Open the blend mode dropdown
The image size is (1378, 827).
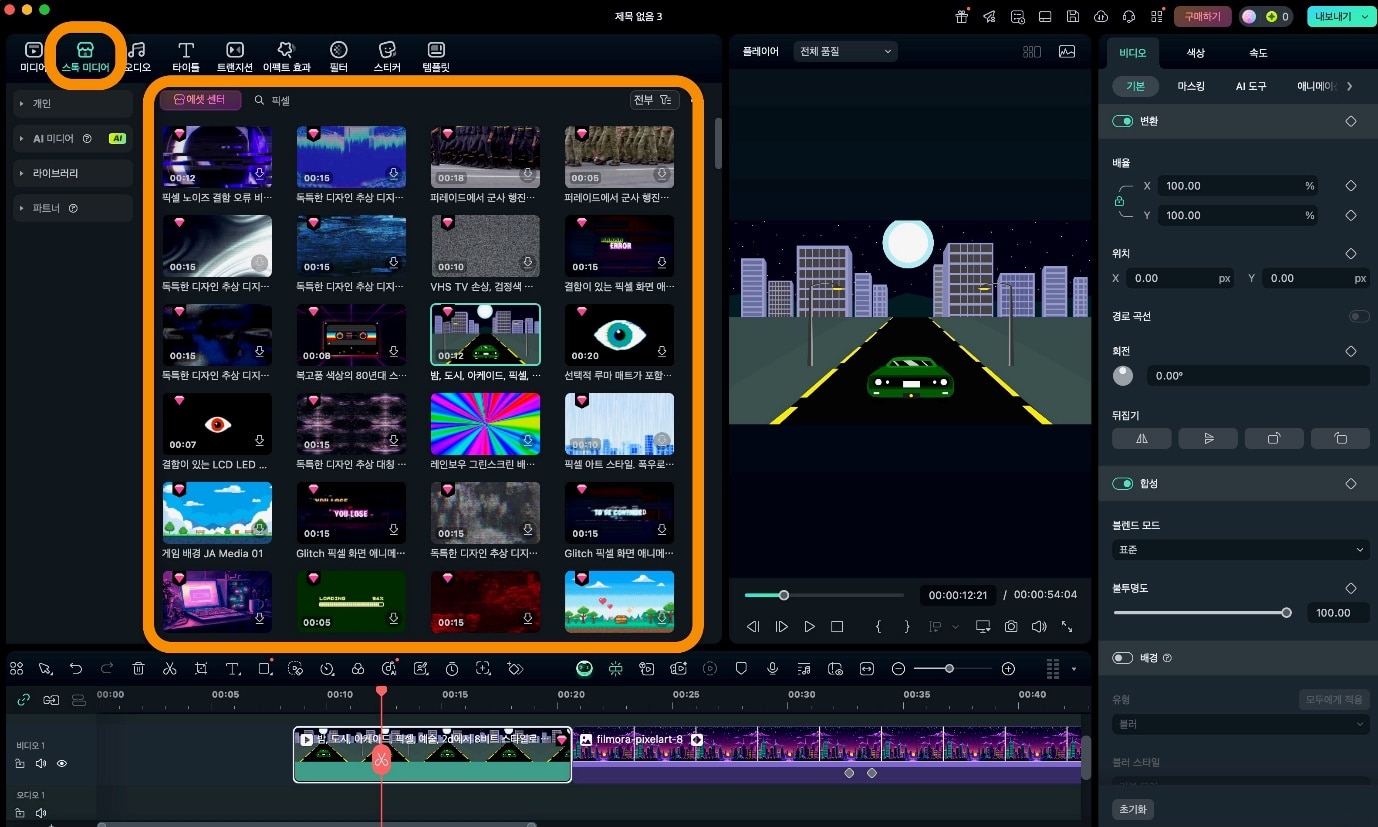pos(1240,550)
